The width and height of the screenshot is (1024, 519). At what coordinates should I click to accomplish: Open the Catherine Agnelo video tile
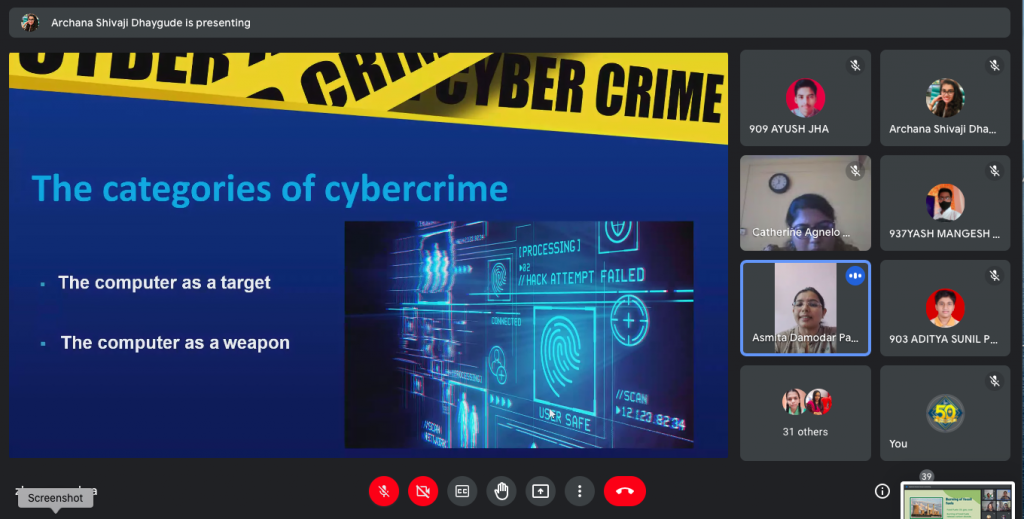pos(805,203)
